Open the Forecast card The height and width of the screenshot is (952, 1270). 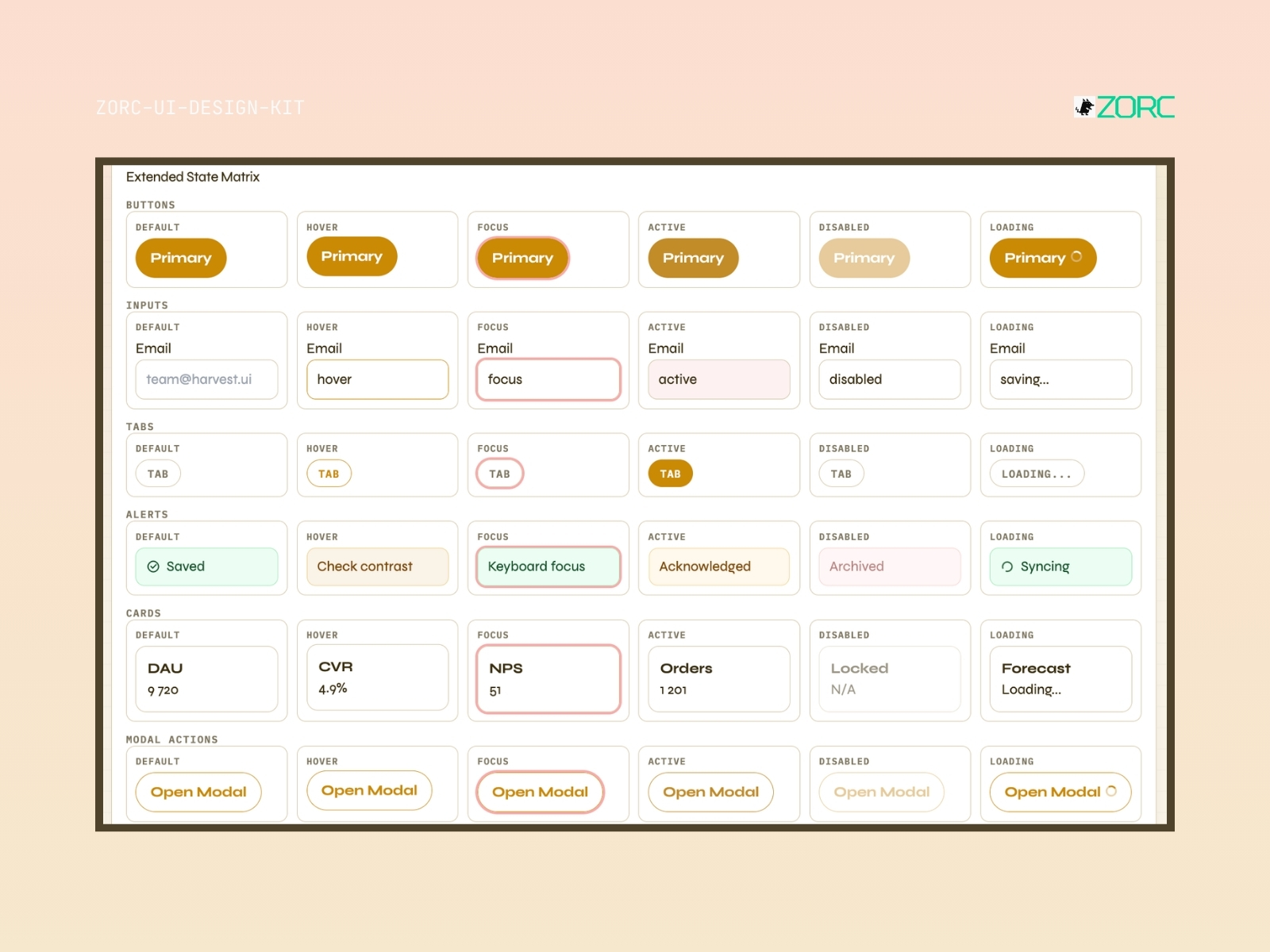pyautogui.click(x=1060, y=679)
